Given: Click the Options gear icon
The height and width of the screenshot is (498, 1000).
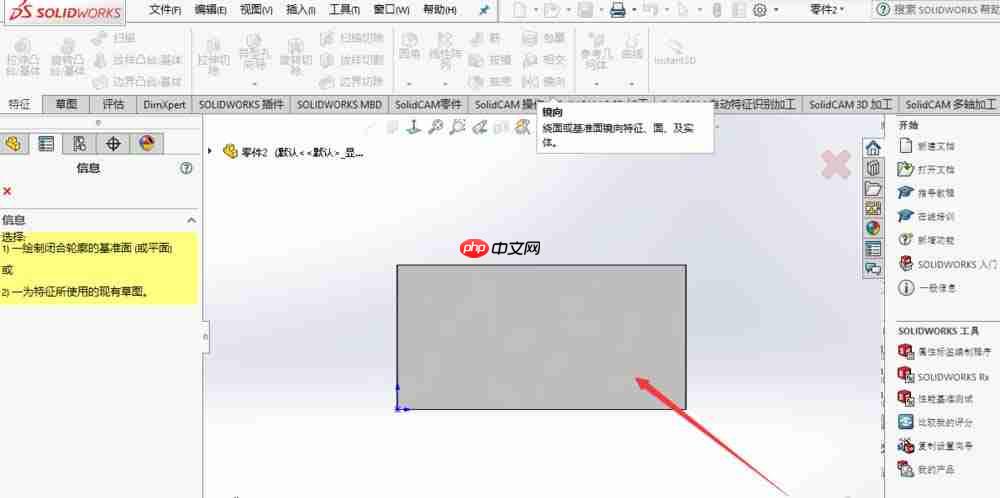Looking at the screenshot, I should (760, 10).
